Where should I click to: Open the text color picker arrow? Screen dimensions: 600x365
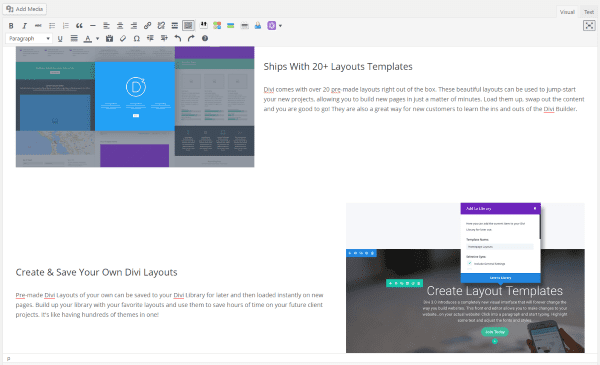pyautogui.click(x=97, y=38)
